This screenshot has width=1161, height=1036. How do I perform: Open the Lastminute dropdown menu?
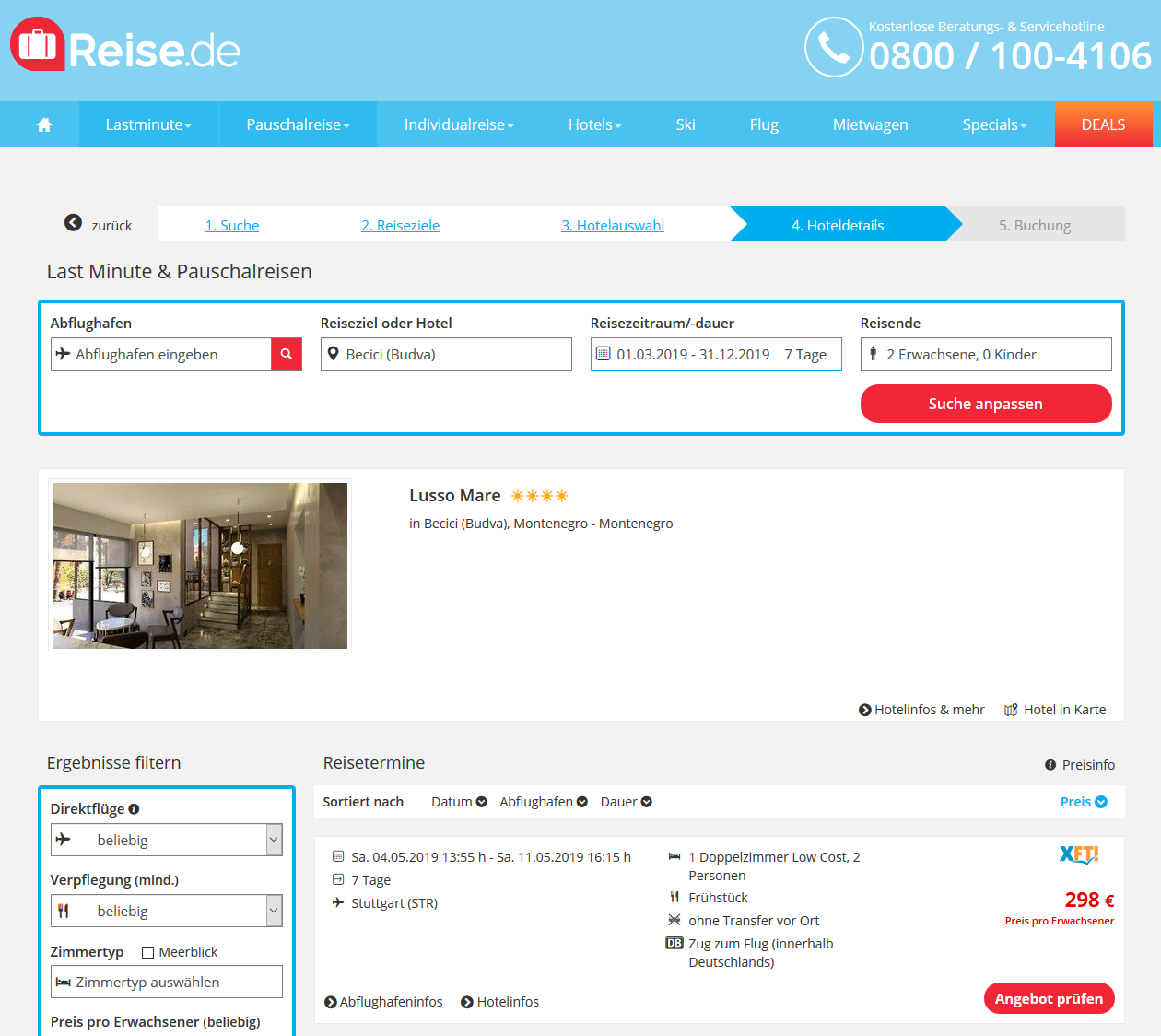pos(148,124)
